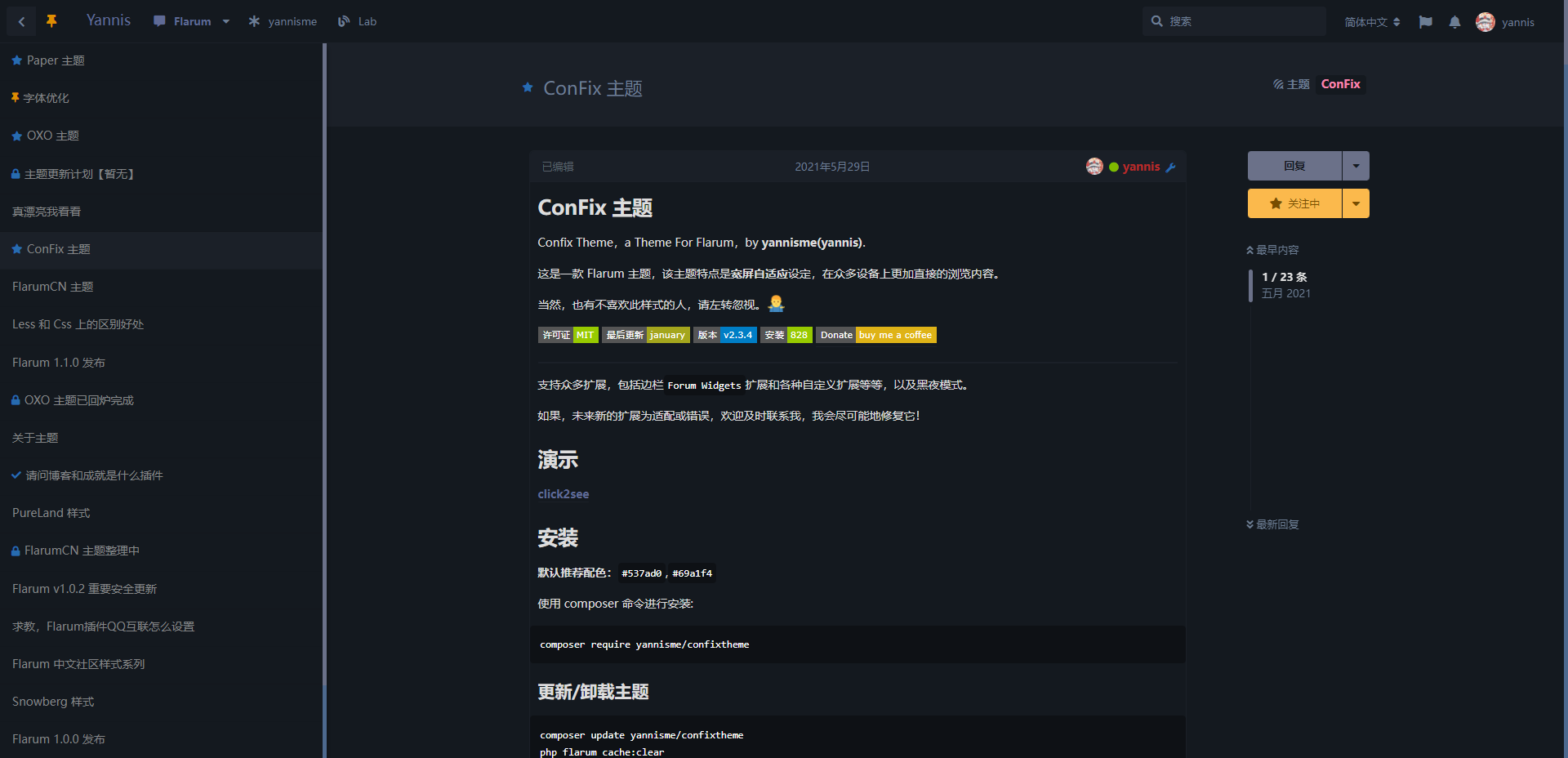Screen dimensions: 1568x758
Task: Click the 回复 reply button
Action: click(x=1294, y=166)
